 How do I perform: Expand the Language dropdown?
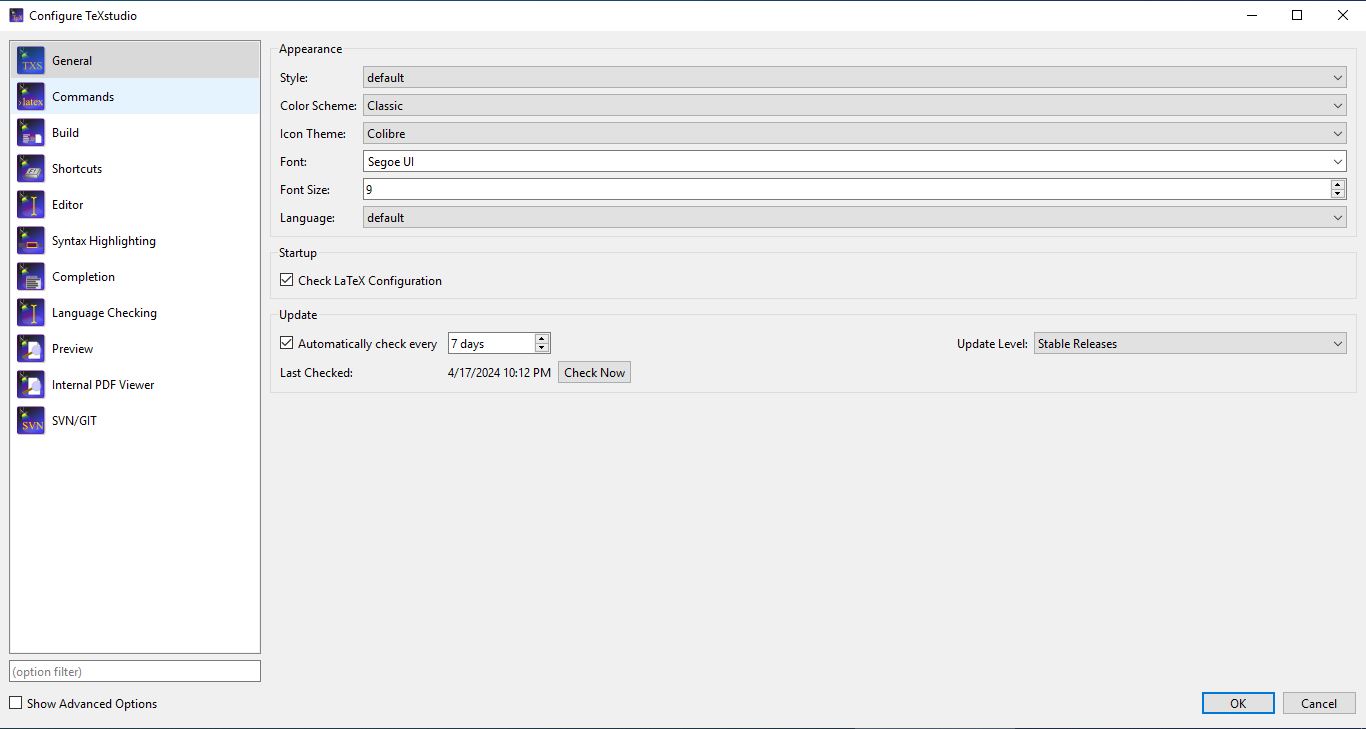[855, 217]
